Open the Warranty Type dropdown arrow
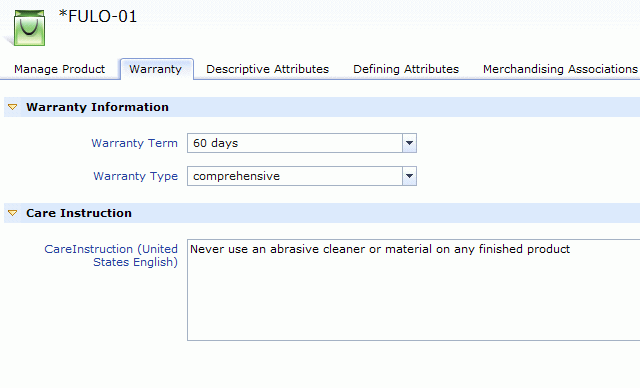This screenshot has height=388, width=640. click(409, 176)
